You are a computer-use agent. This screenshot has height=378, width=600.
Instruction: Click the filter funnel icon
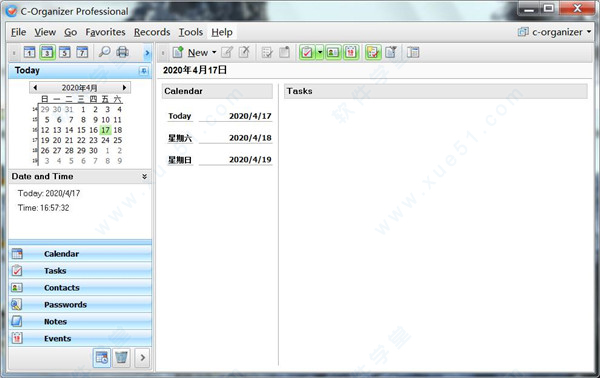point(391,52)
